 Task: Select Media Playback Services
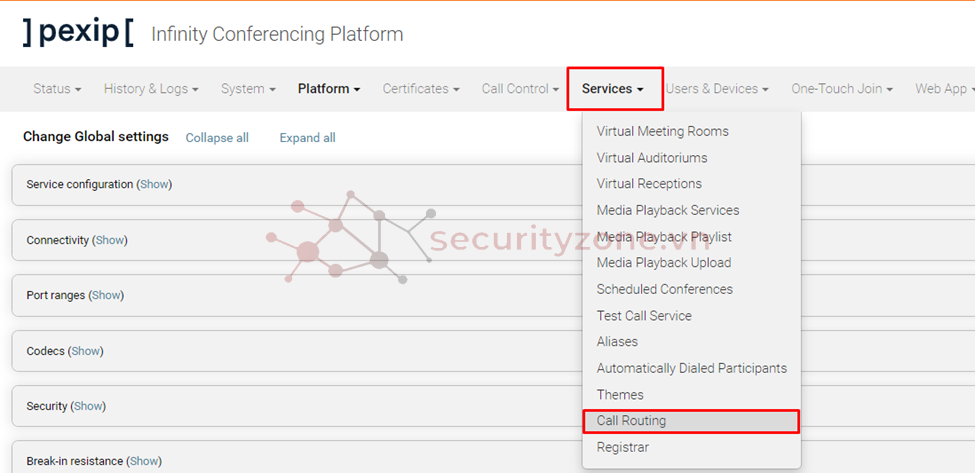pyautogui.click(x=668, y=210)
